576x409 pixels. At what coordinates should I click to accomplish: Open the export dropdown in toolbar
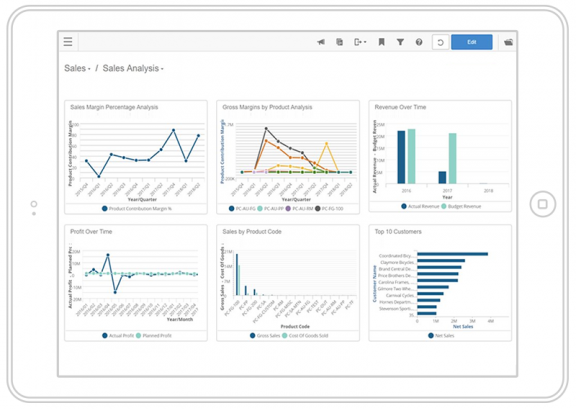coord(360,42)
